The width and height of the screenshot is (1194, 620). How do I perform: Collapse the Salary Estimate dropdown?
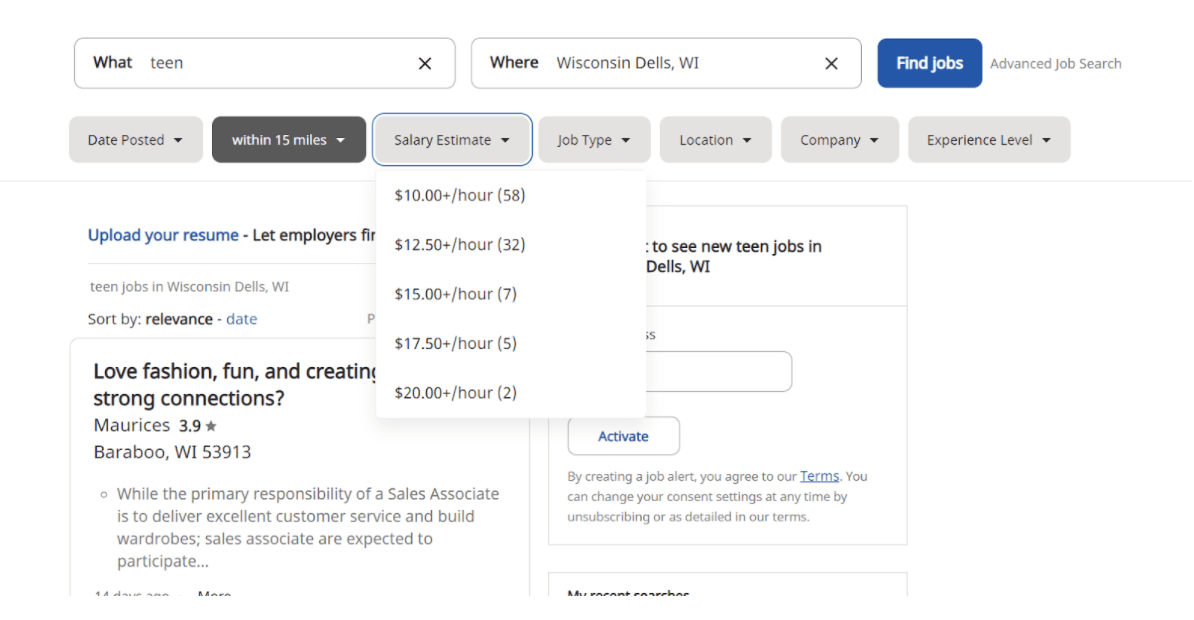click(452, 139)
